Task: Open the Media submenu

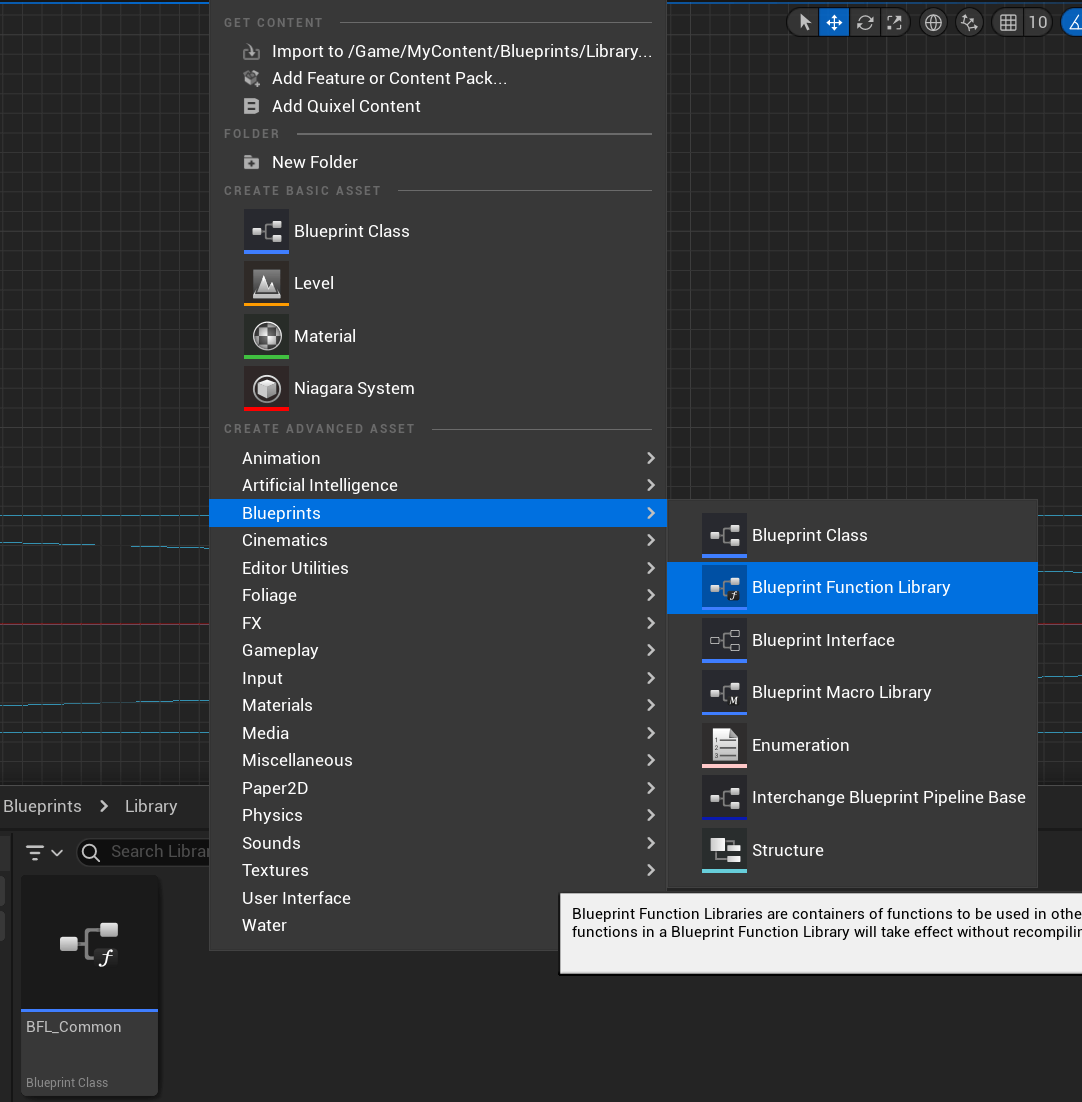Action: (438, 733)
